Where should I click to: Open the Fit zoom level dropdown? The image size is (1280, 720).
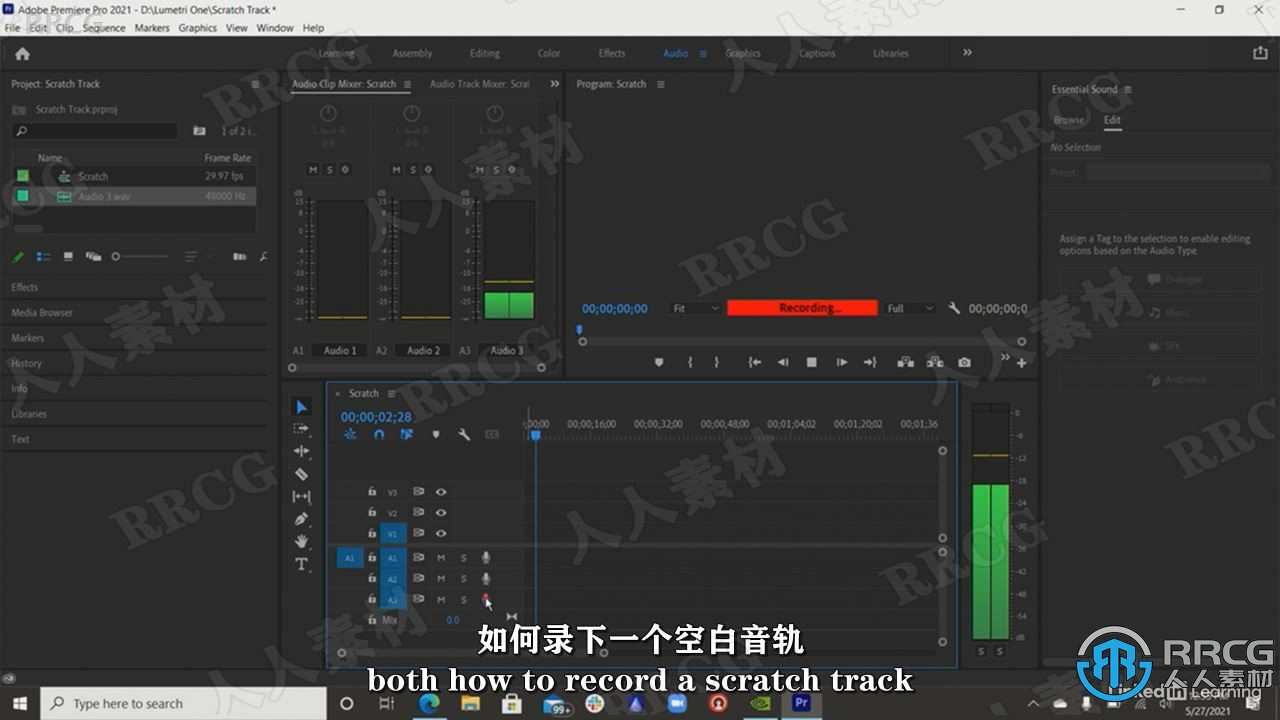pyautogui.click(x=695, y=308)
